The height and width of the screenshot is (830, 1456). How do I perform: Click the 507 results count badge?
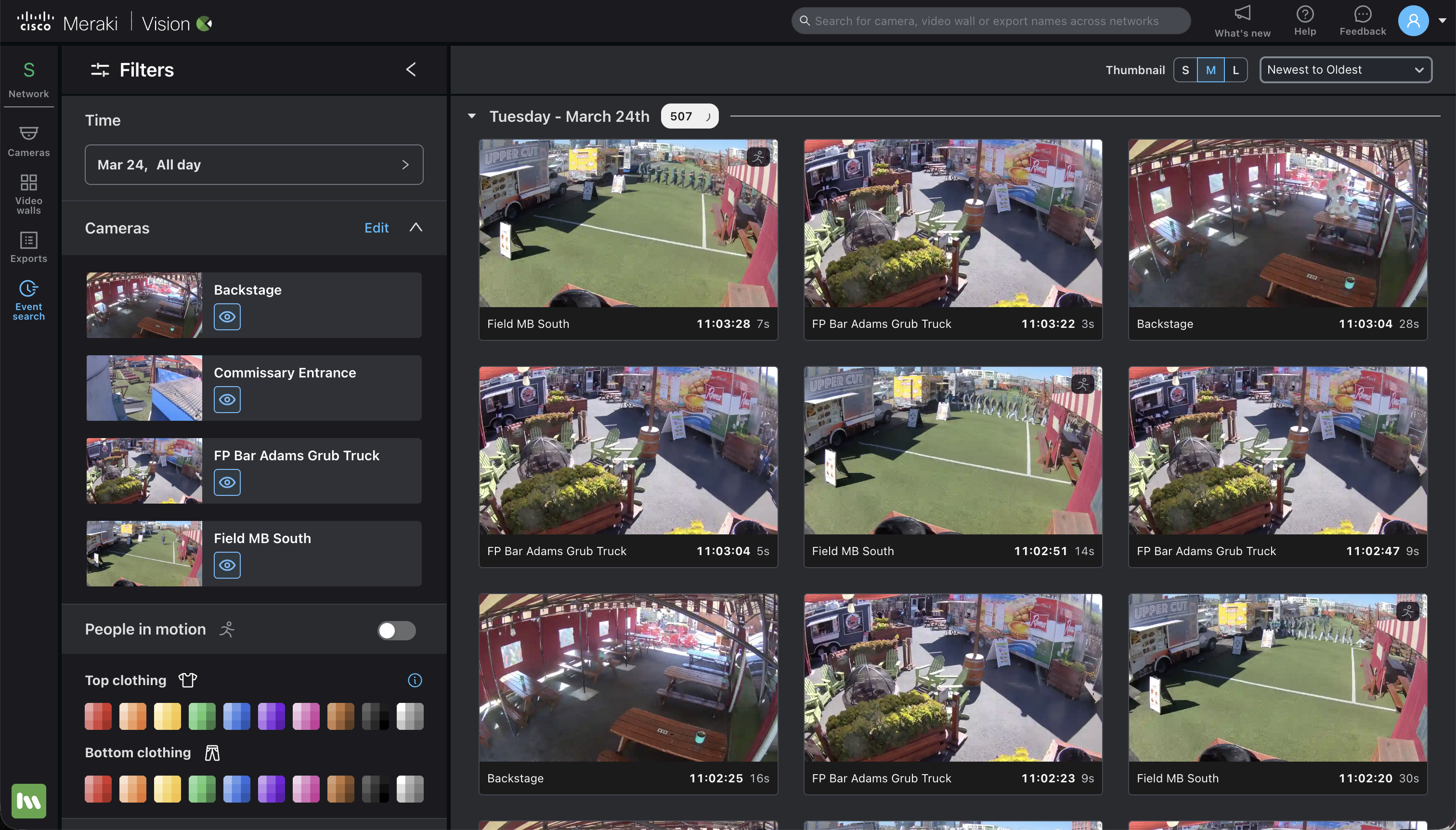coord(689,117)
